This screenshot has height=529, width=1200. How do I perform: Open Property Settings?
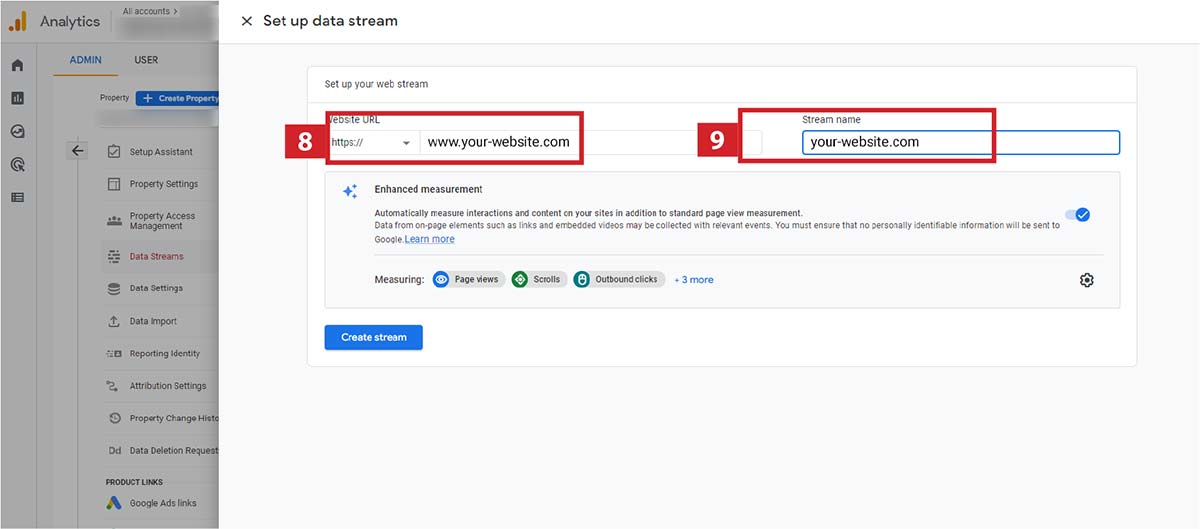coord(164,184)
